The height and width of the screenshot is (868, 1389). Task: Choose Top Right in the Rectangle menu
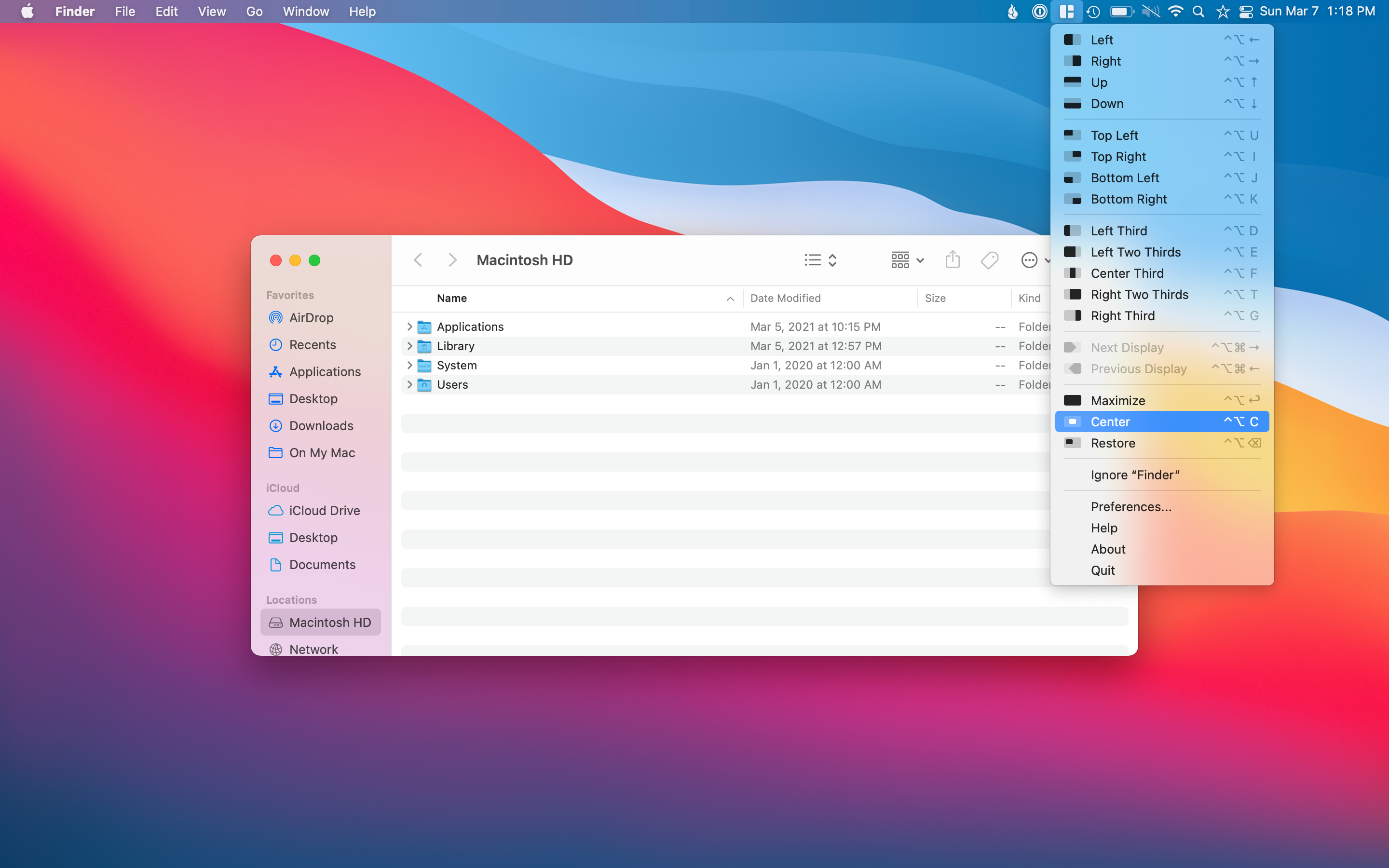[1162, 156]
